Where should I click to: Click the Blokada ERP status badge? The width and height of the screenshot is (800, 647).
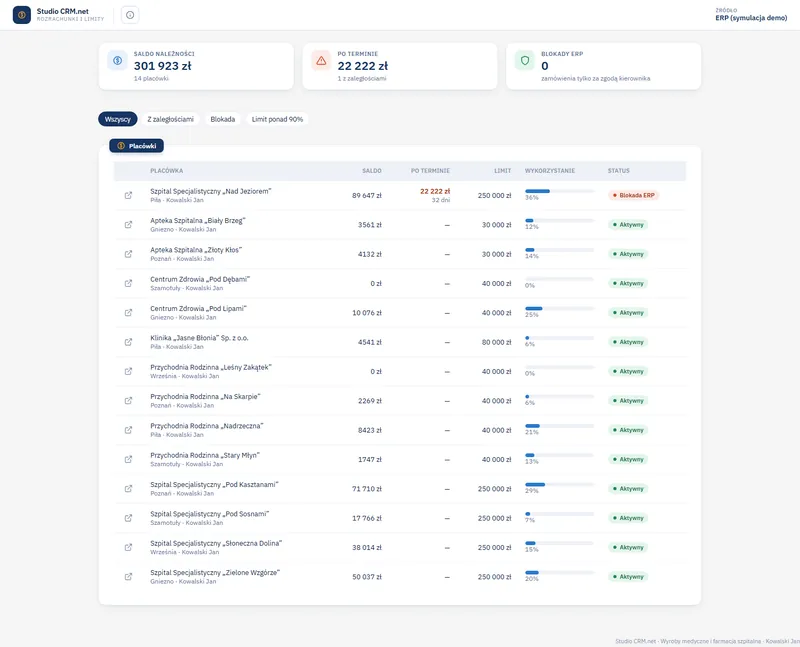633,195
